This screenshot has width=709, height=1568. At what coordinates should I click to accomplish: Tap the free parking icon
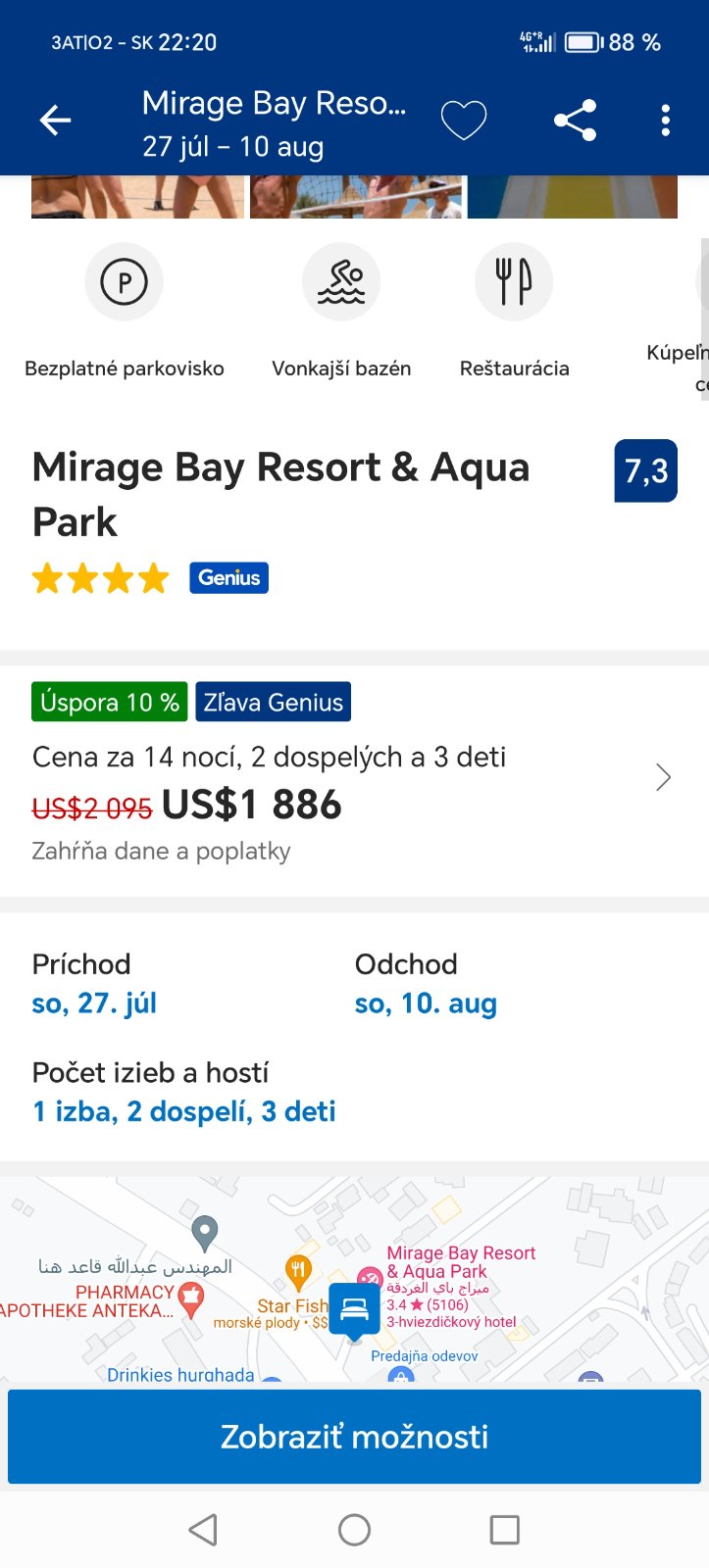click(125, 282)
